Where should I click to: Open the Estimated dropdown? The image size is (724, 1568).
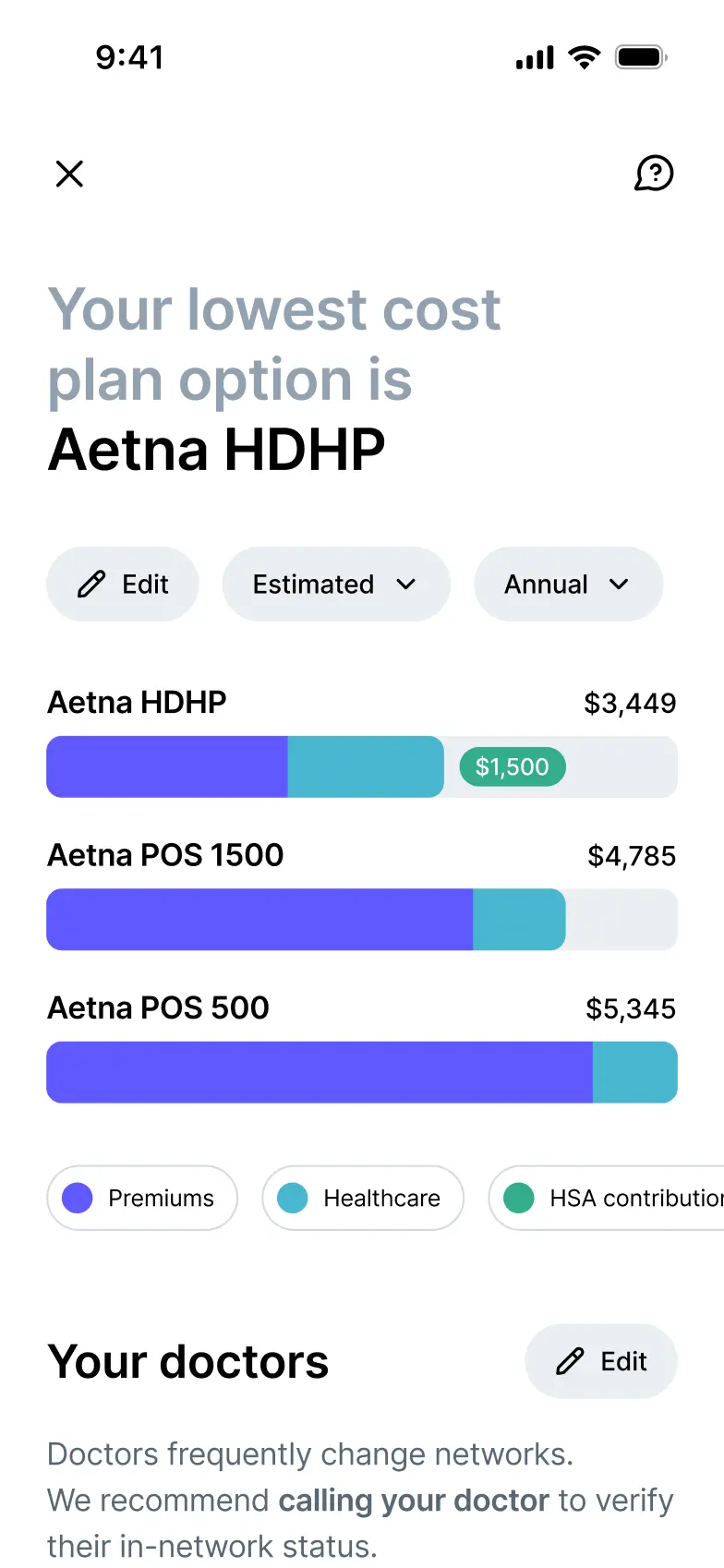[335, 584]
